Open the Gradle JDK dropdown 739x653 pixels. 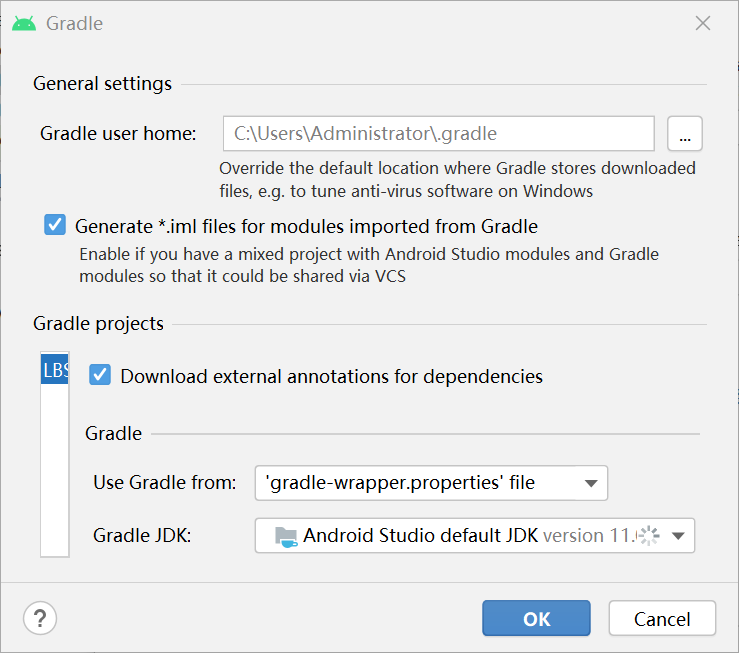(x=475, y=536)
